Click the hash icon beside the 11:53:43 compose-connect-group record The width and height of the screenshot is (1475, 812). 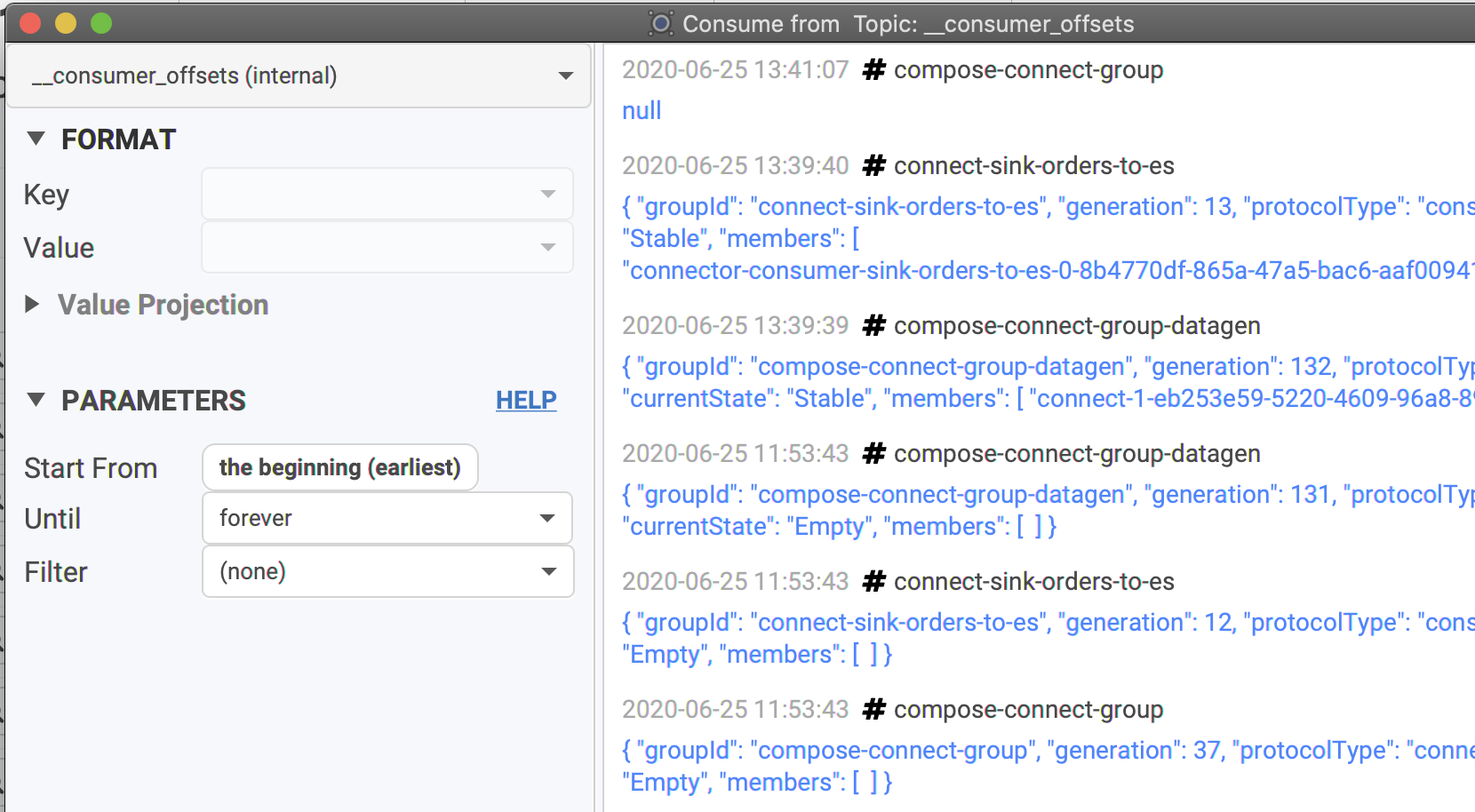(x=874, y=710)
